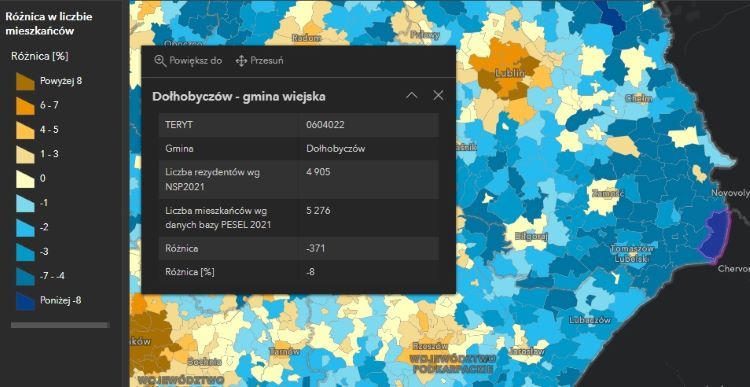Click the Przesuń move arrows icon

(242, 61)
